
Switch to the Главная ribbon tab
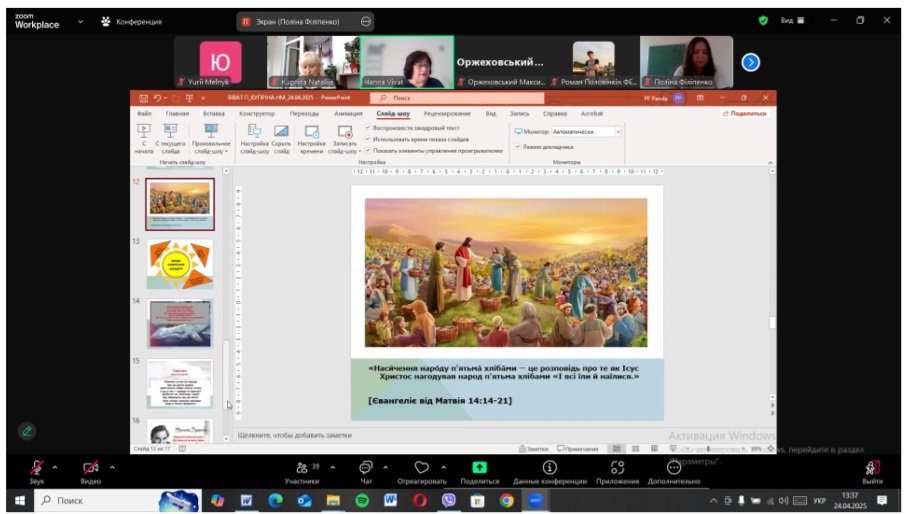pyautogui.click(x=177, y=114)
